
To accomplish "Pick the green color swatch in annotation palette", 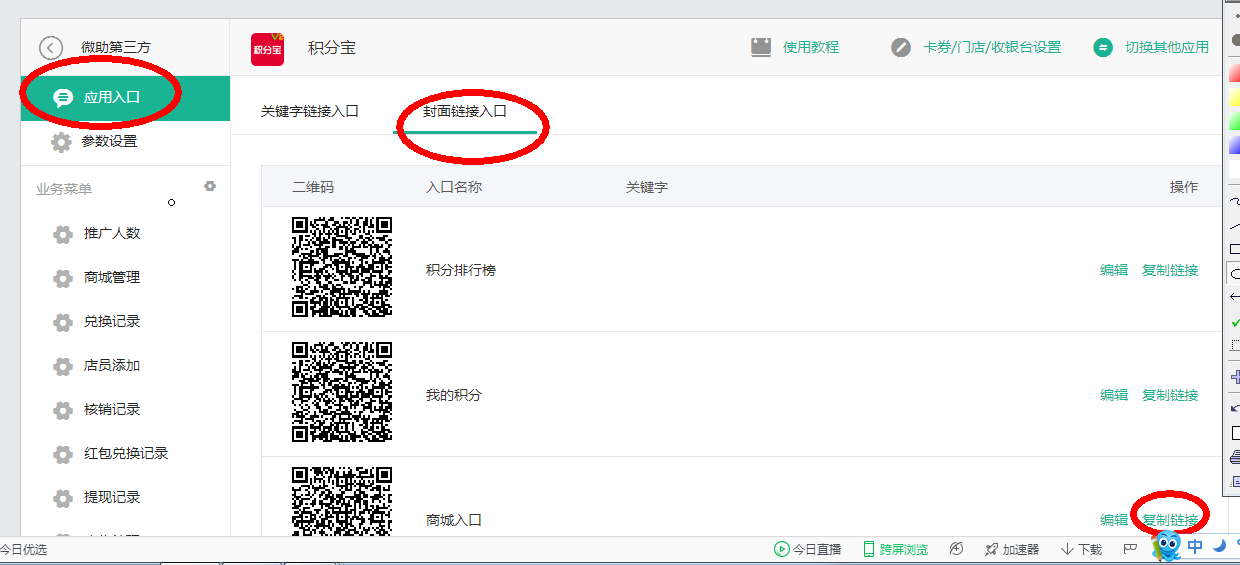I will [x=1234, y=121].
